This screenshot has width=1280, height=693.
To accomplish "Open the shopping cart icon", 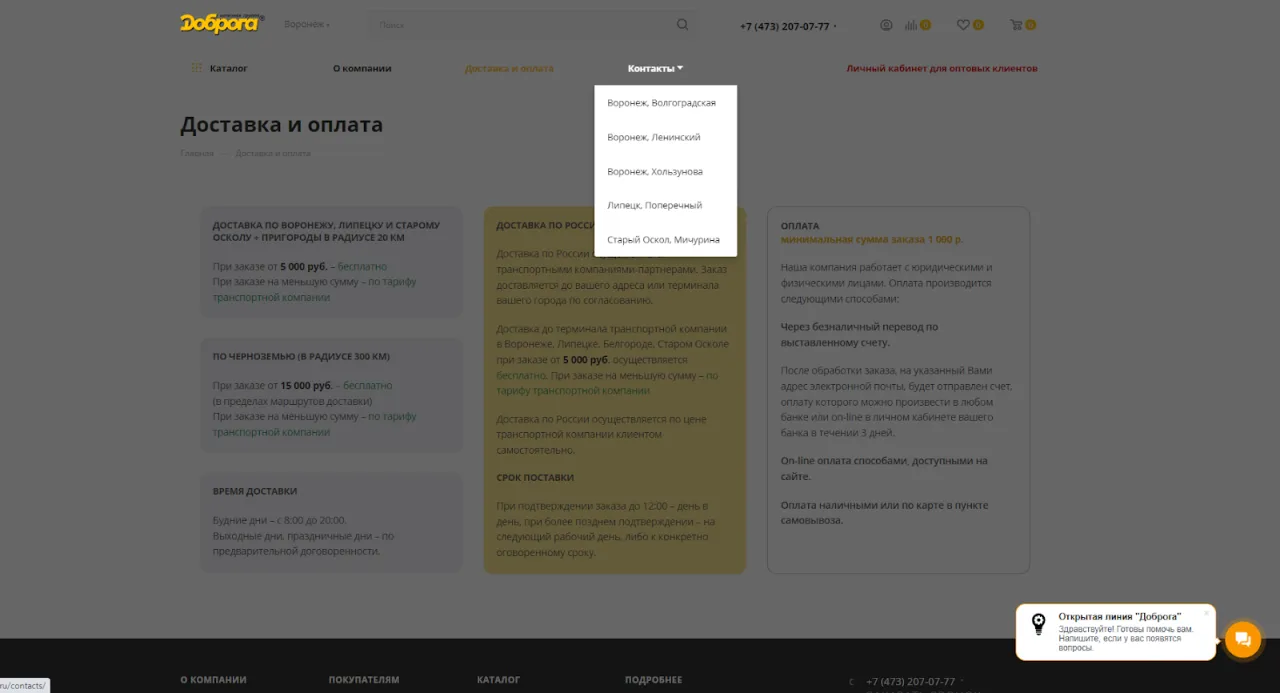I will 1018,24.
